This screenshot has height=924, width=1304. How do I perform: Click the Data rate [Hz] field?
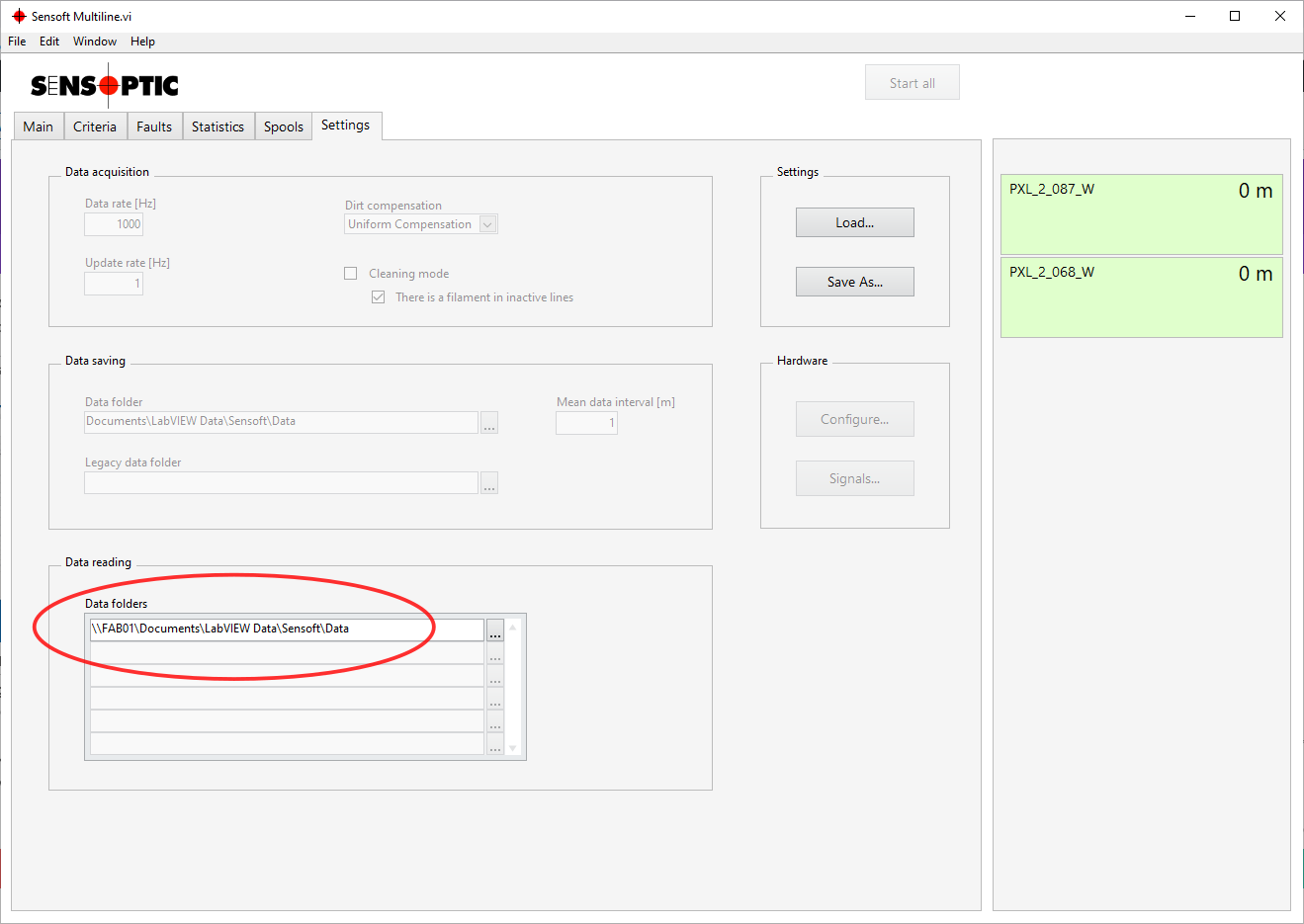coord(114,224)
